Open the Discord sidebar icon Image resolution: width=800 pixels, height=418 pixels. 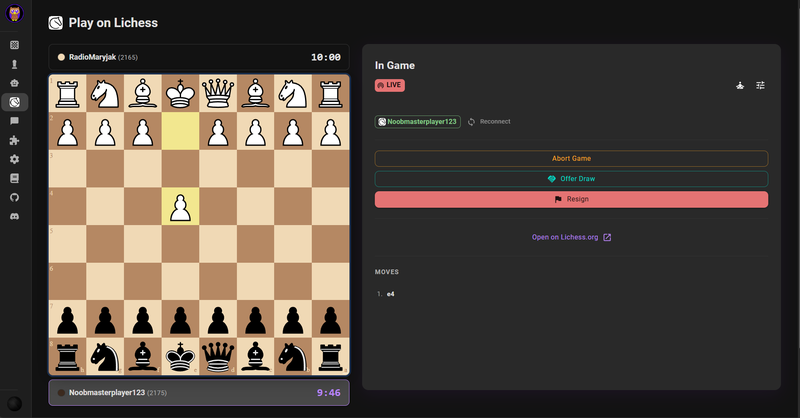14,216
